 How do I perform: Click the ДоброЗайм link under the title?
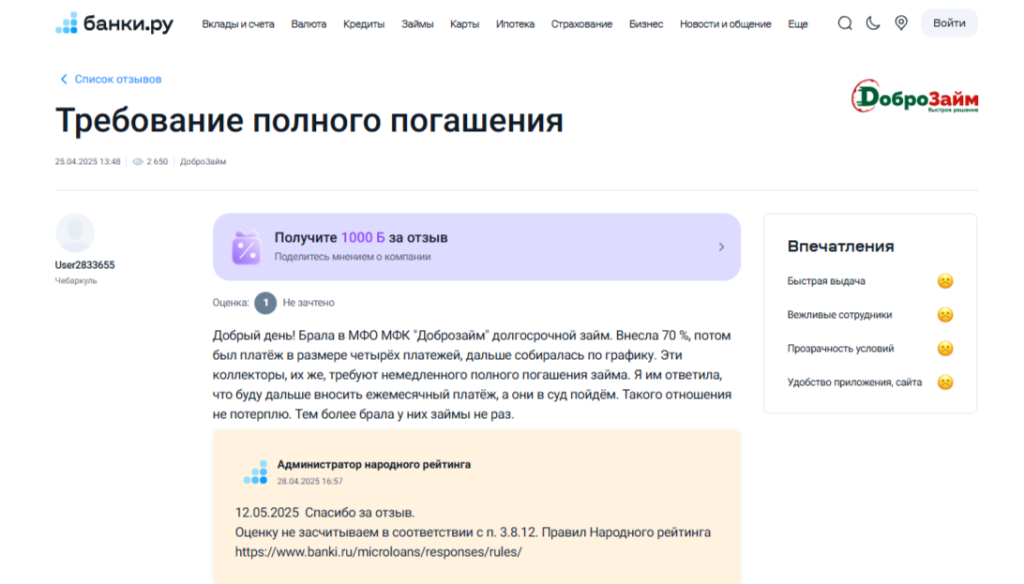[202, 161]
